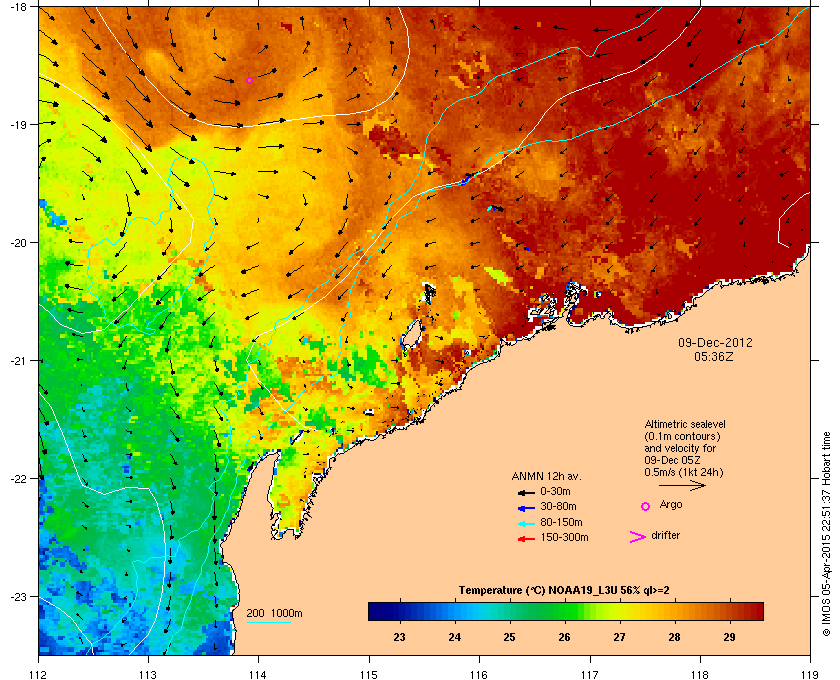This screenshot has width=840, height=680.
Task: Click the longitude 117 axis label
Action: coord(590,674)
